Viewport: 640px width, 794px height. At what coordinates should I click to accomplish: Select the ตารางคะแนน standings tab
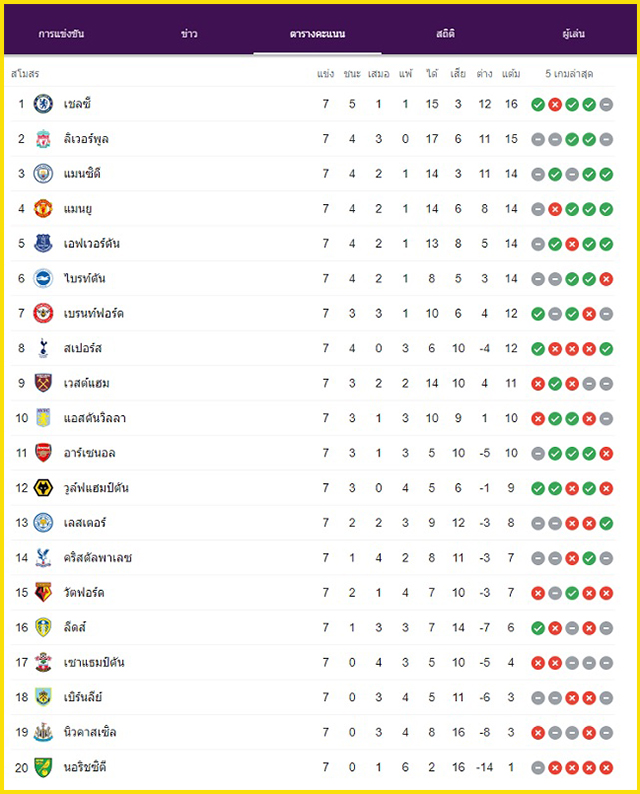click(x=317, y=34)
